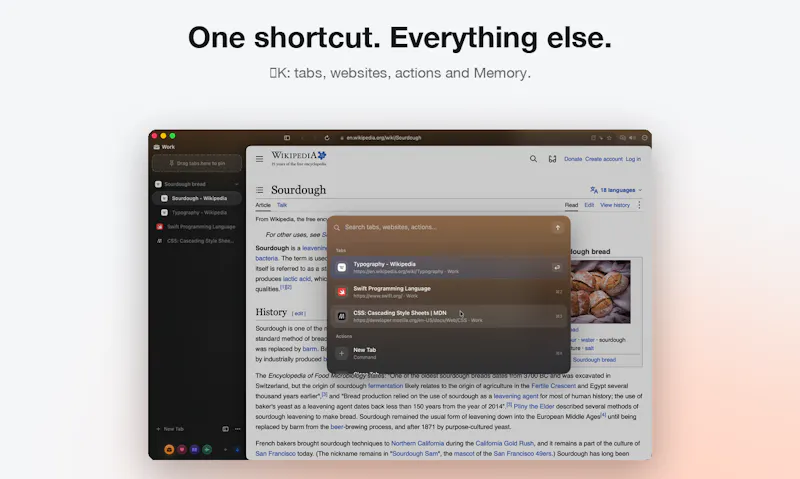Switch to the purple book space icon
The width and height of the screenshot is (800, 479).
pyautogui.click(x=194, y=449)
